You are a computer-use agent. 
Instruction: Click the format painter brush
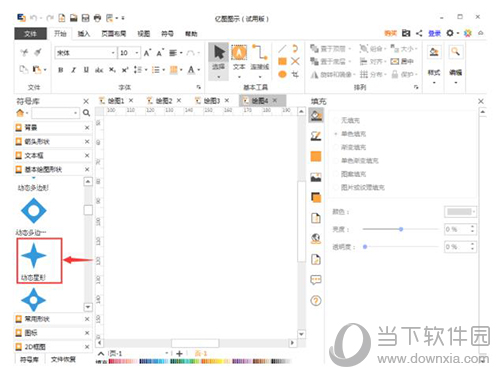click(x=38, y=52)
